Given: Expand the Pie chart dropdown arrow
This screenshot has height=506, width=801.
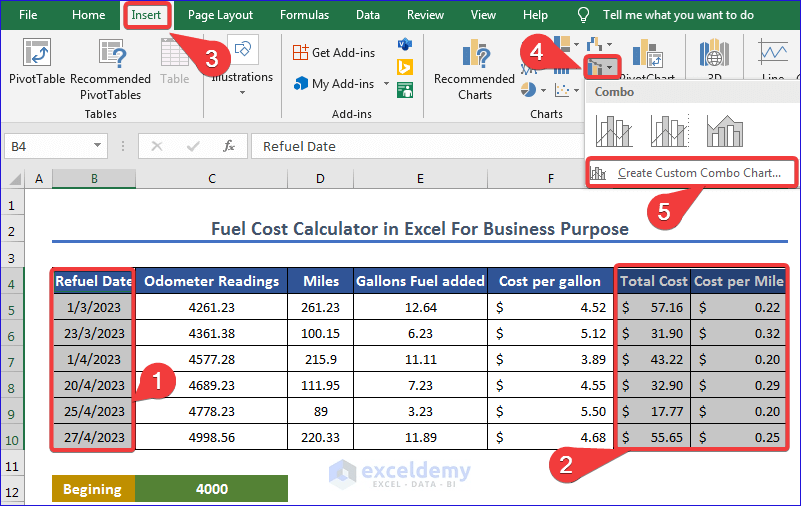Looking at the screenshot, I should (544, 91).
